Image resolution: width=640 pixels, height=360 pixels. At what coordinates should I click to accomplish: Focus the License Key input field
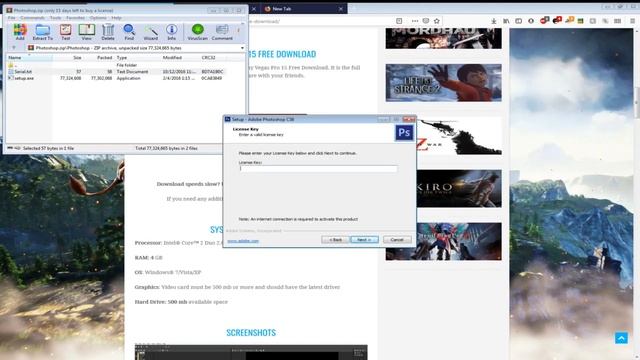coord(318,168)
